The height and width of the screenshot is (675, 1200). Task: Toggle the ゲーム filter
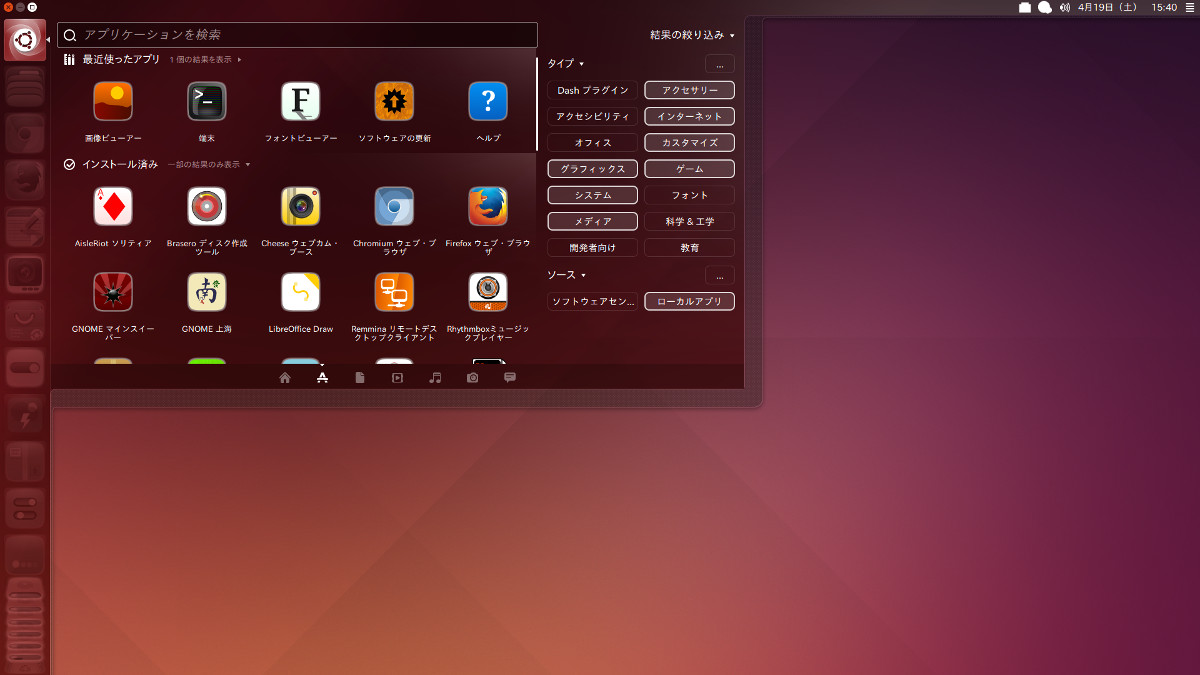(690, 169)
